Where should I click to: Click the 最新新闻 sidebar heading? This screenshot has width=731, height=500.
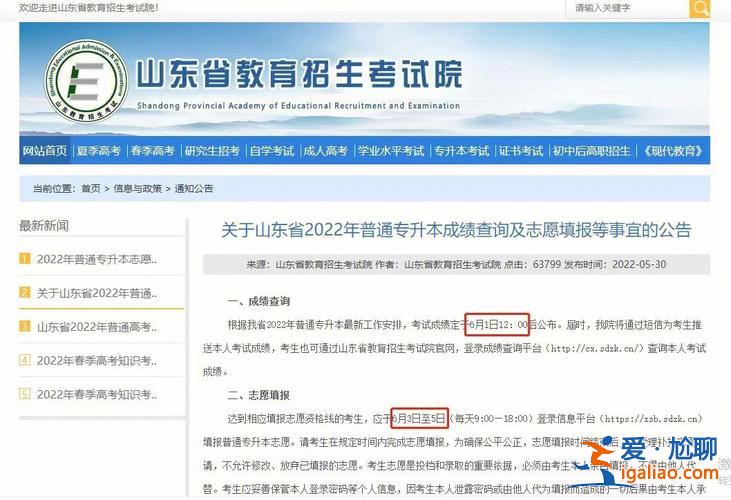pyautogui.click(x=44, y=226)
